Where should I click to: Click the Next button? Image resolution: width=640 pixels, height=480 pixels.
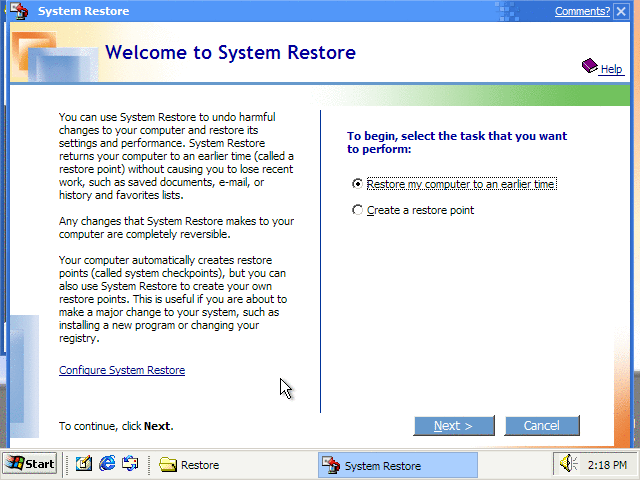(x=454, y=426)
